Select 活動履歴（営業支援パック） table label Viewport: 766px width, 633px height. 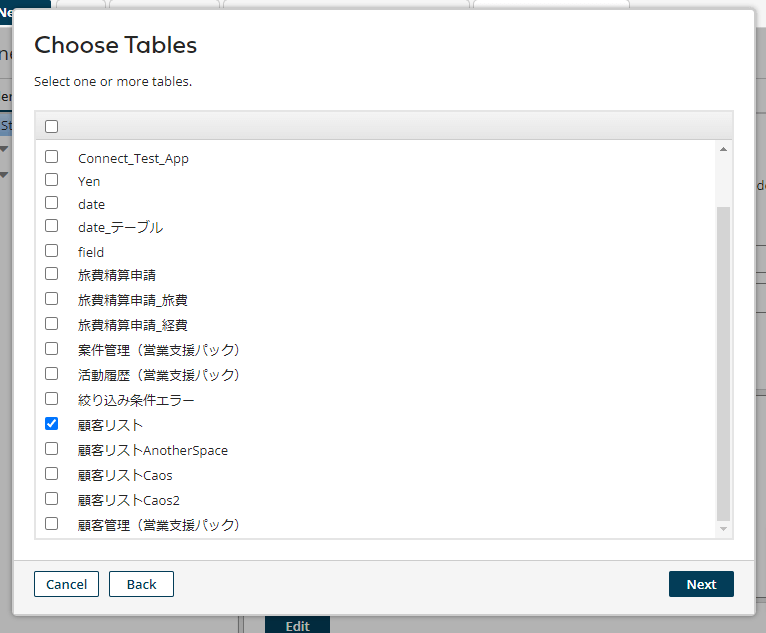(x=159, y=375)
